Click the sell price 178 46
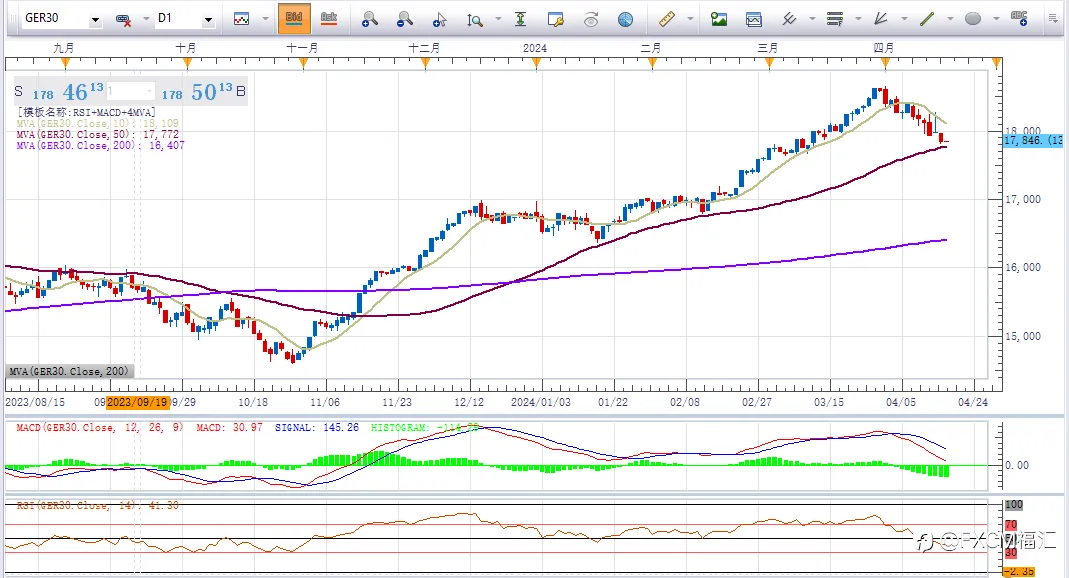 click(x=67, y=91)
